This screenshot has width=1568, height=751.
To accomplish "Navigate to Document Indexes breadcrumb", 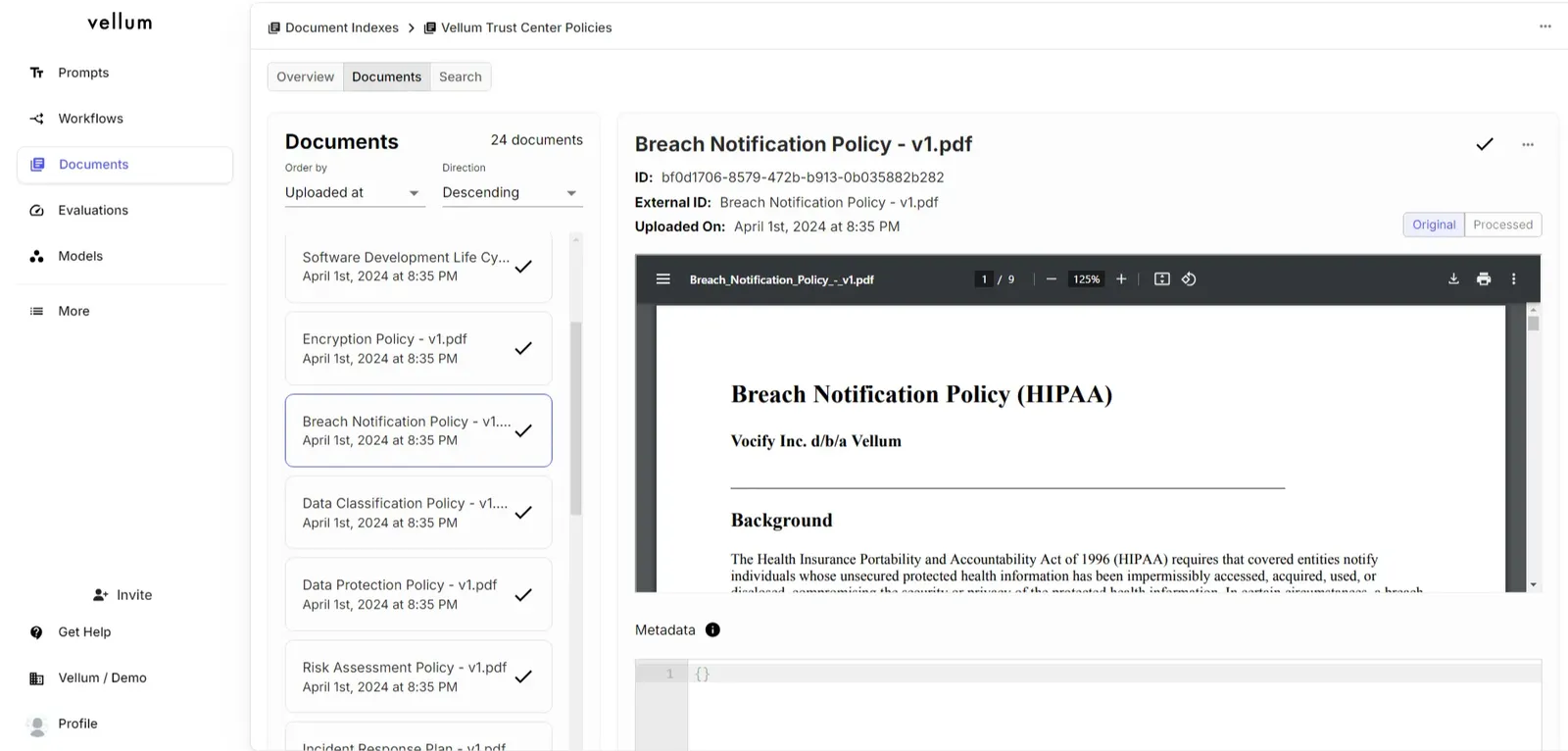I will (x=333, y=27).
